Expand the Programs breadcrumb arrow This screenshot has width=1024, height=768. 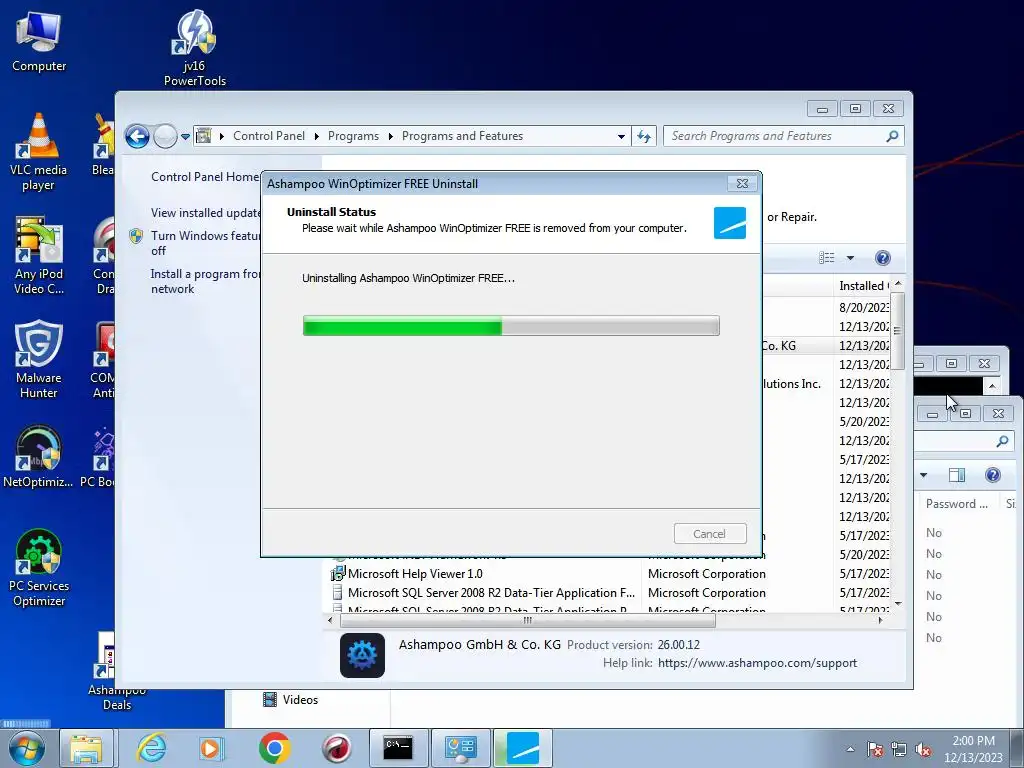click(391, 136)
